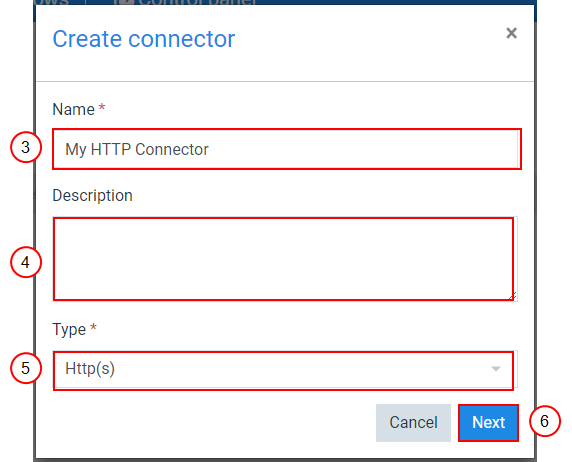This screenshot has height=462, width=572.
Task: Click the Name field label
Action: coord(74,109)
